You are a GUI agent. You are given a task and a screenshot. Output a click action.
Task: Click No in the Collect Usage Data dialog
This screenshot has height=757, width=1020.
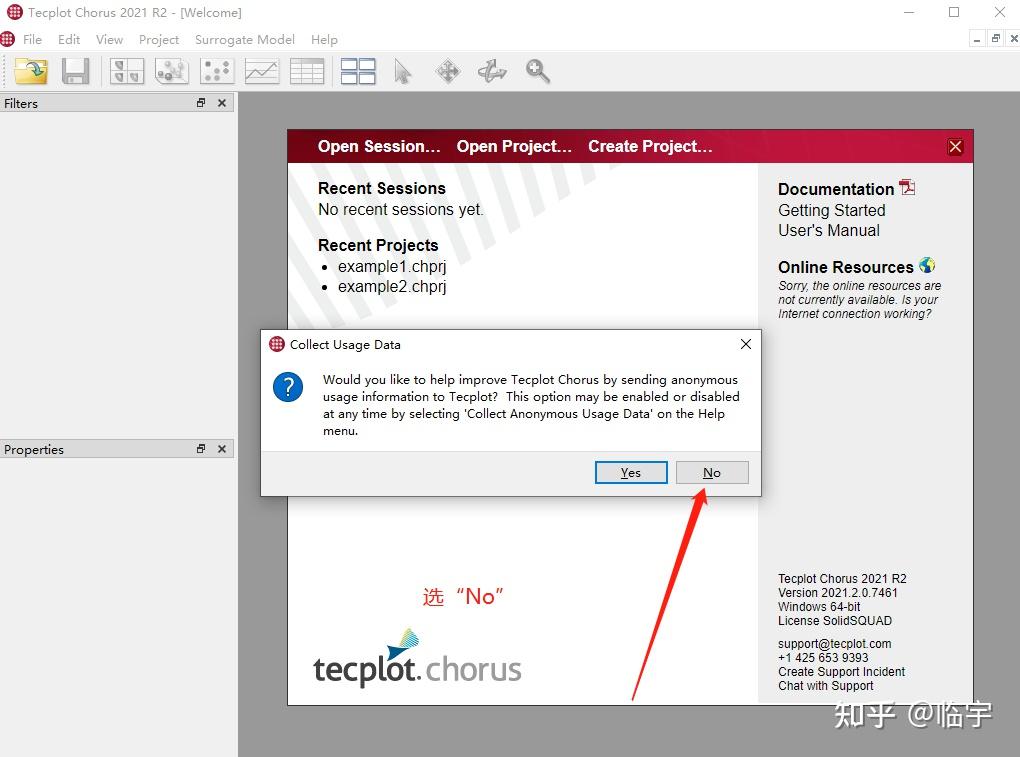pos(712,472)
